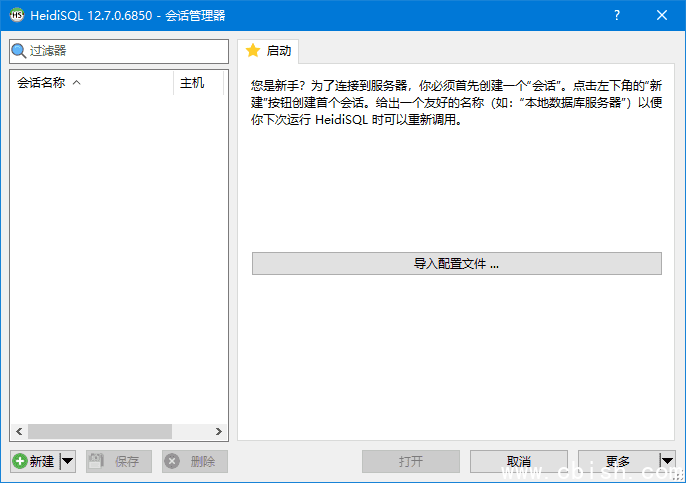Click the 更多 button
Screen dimensions: 686x483
pyautogui.click(x=617, y=461)
